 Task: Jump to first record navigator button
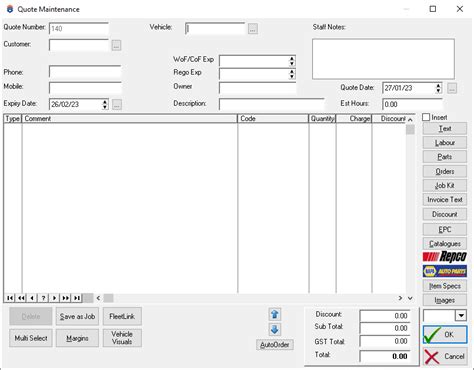10,298
